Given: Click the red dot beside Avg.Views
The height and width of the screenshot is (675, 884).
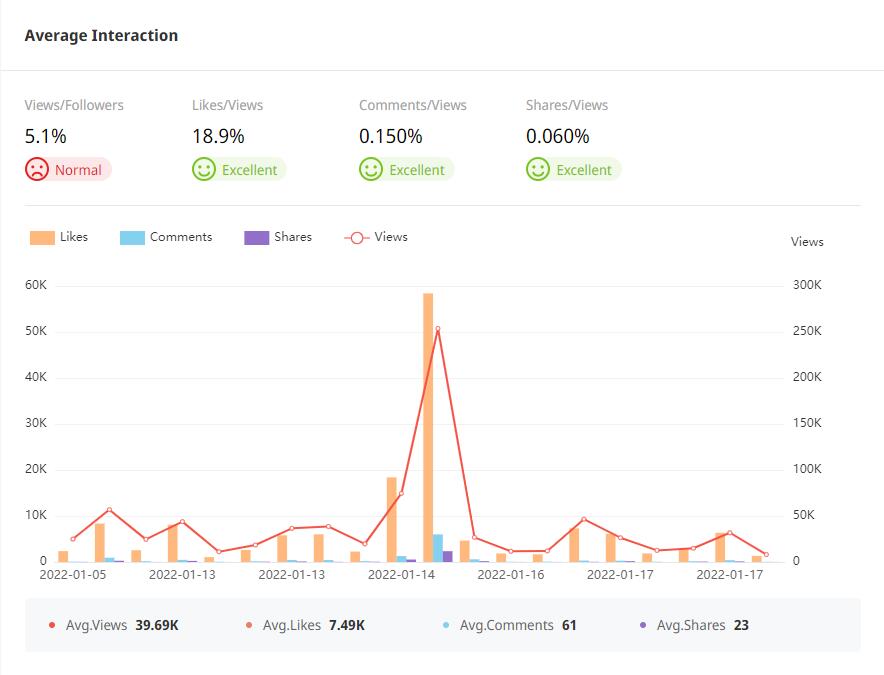Looking at the screenshot, I should 52,625.
